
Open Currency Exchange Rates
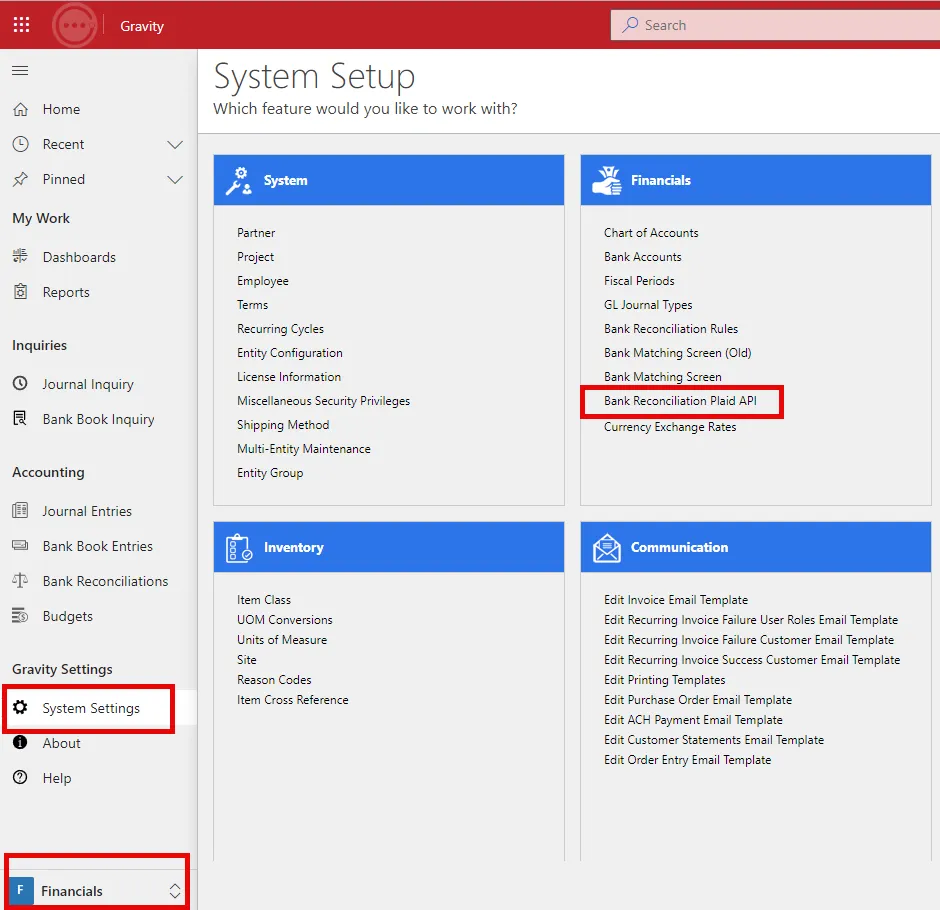click(670, 427)
